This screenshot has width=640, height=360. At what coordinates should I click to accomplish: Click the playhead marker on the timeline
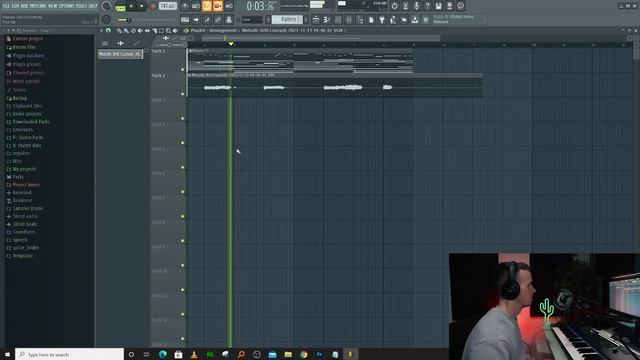tap(231, 44)
